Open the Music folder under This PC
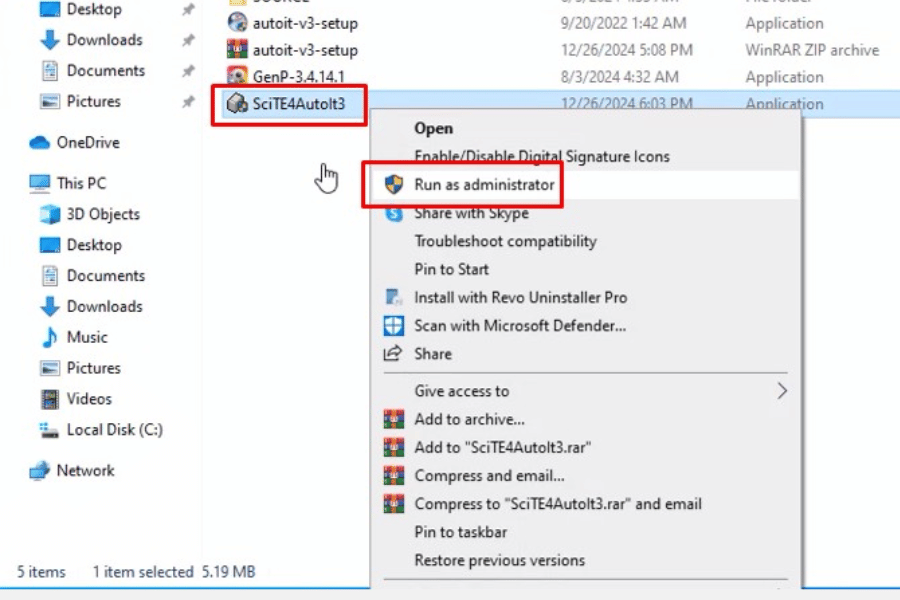Screen dimensions: 900x600 click(x=87, y=337)
